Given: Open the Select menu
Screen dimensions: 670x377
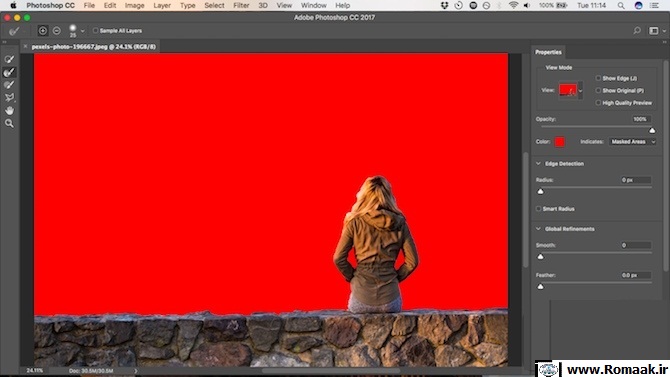Looking at the screenshot, I should coord(214,6).
